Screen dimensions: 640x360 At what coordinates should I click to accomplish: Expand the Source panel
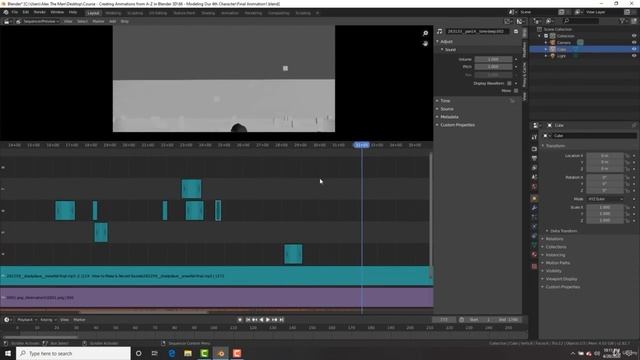[x=447, y=109]
